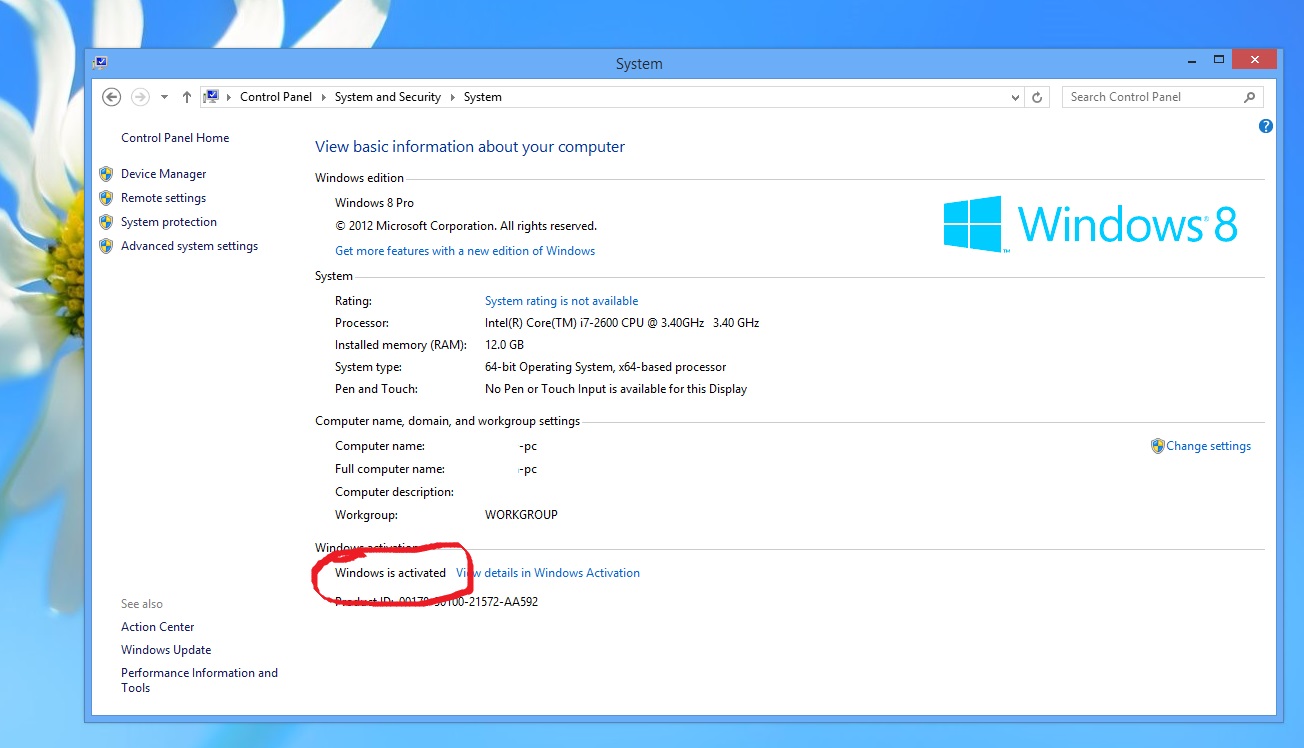Click the Intel Core i7-2600 processor text

coord(622,323)
